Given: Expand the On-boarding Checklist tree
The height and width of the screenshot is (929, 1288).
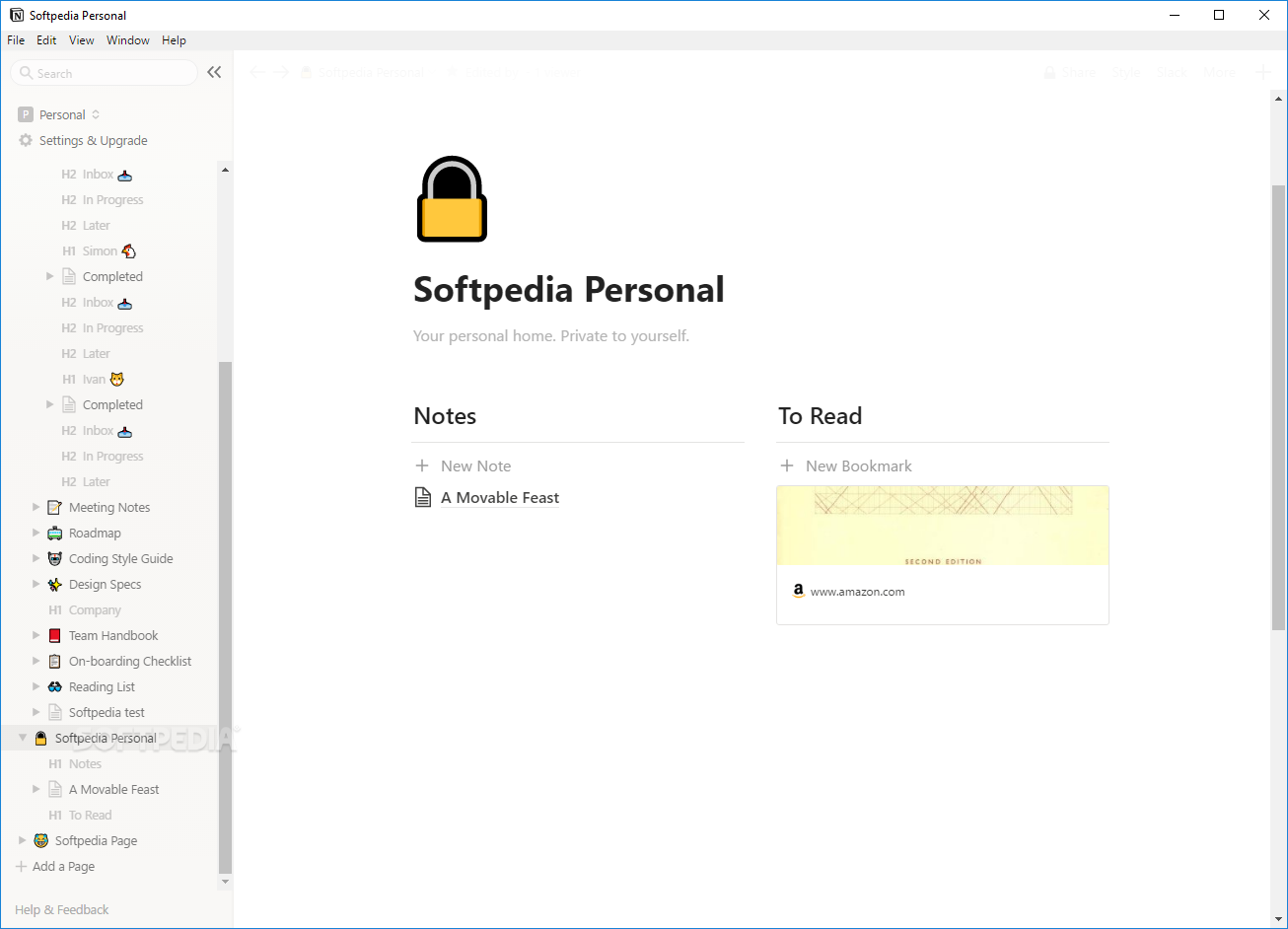Looking at the screenshot, I should coord(36,661).
